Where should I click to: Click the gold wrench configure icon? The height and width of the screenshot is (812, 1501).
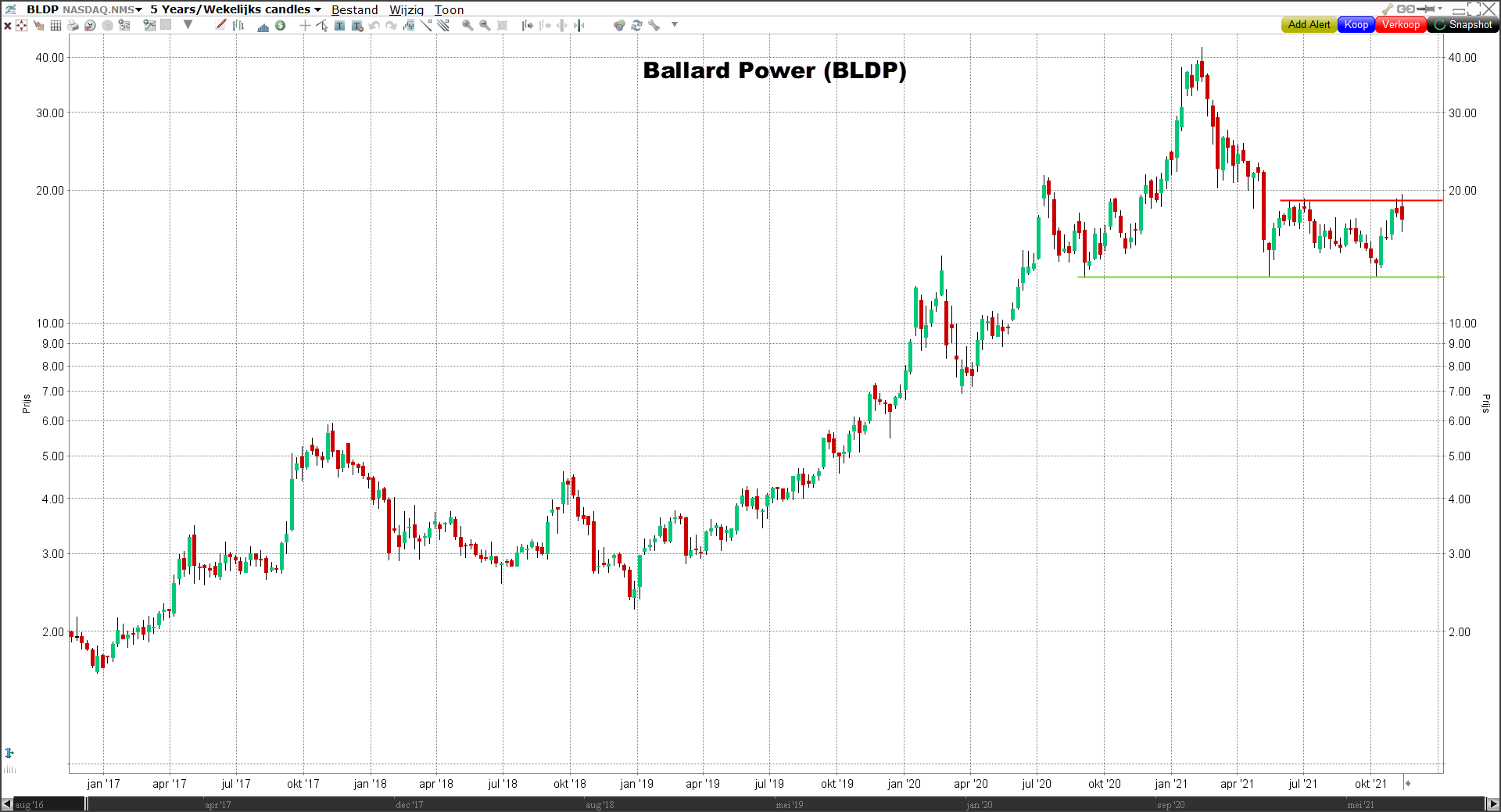click(x=1388, y=9)
